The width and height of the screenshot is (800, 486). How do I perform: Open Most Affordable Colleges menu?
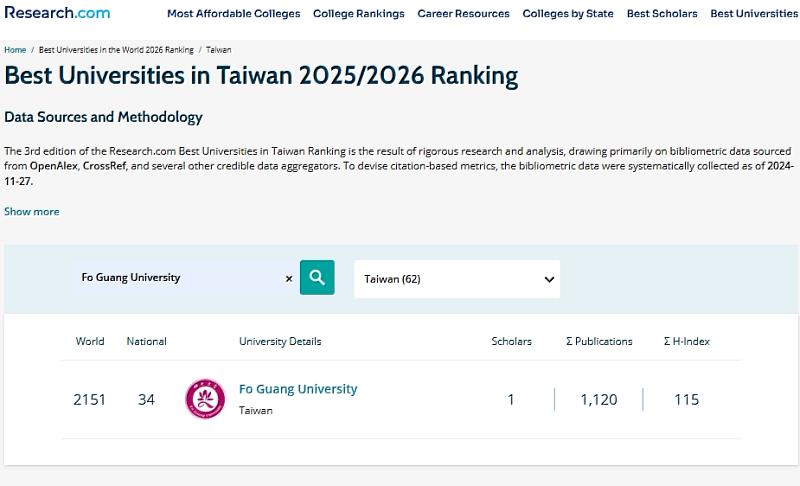[x=234, y=14]
